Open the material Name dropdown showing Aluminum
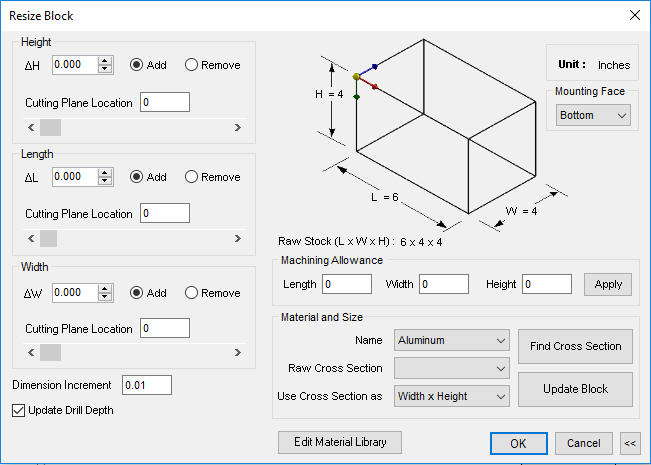This screenshot has width=651, height=465. (x=451, y=340)
